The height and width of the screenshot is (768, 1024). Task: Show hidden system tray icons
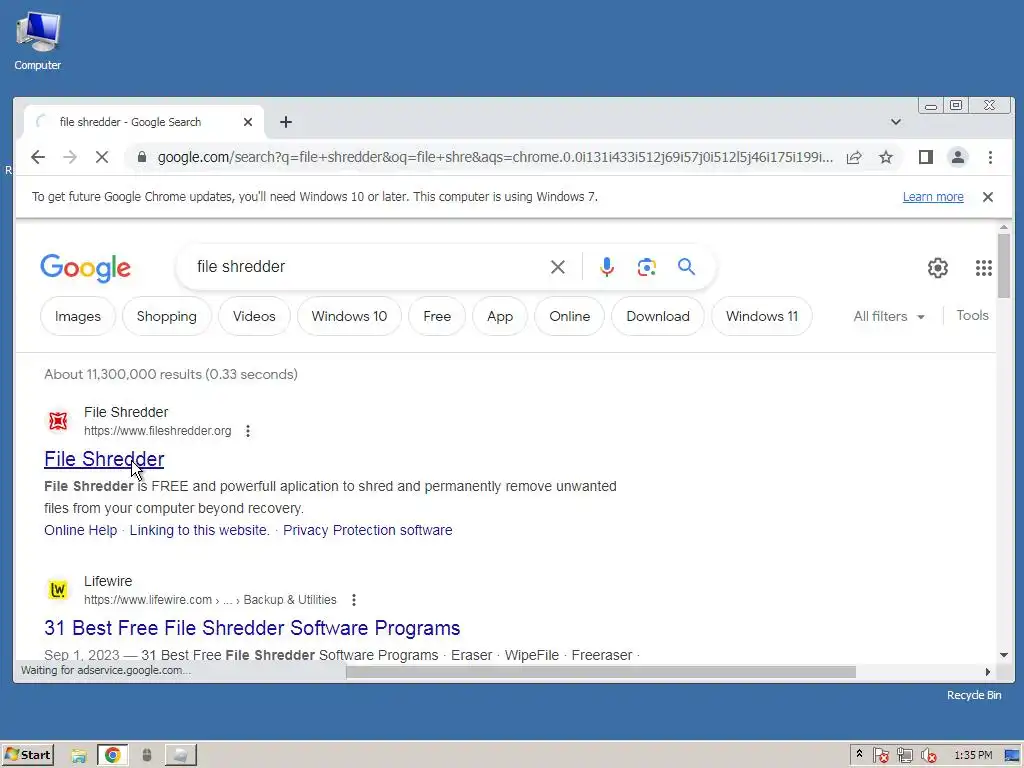pyautogui.click(x=859, y=754)
